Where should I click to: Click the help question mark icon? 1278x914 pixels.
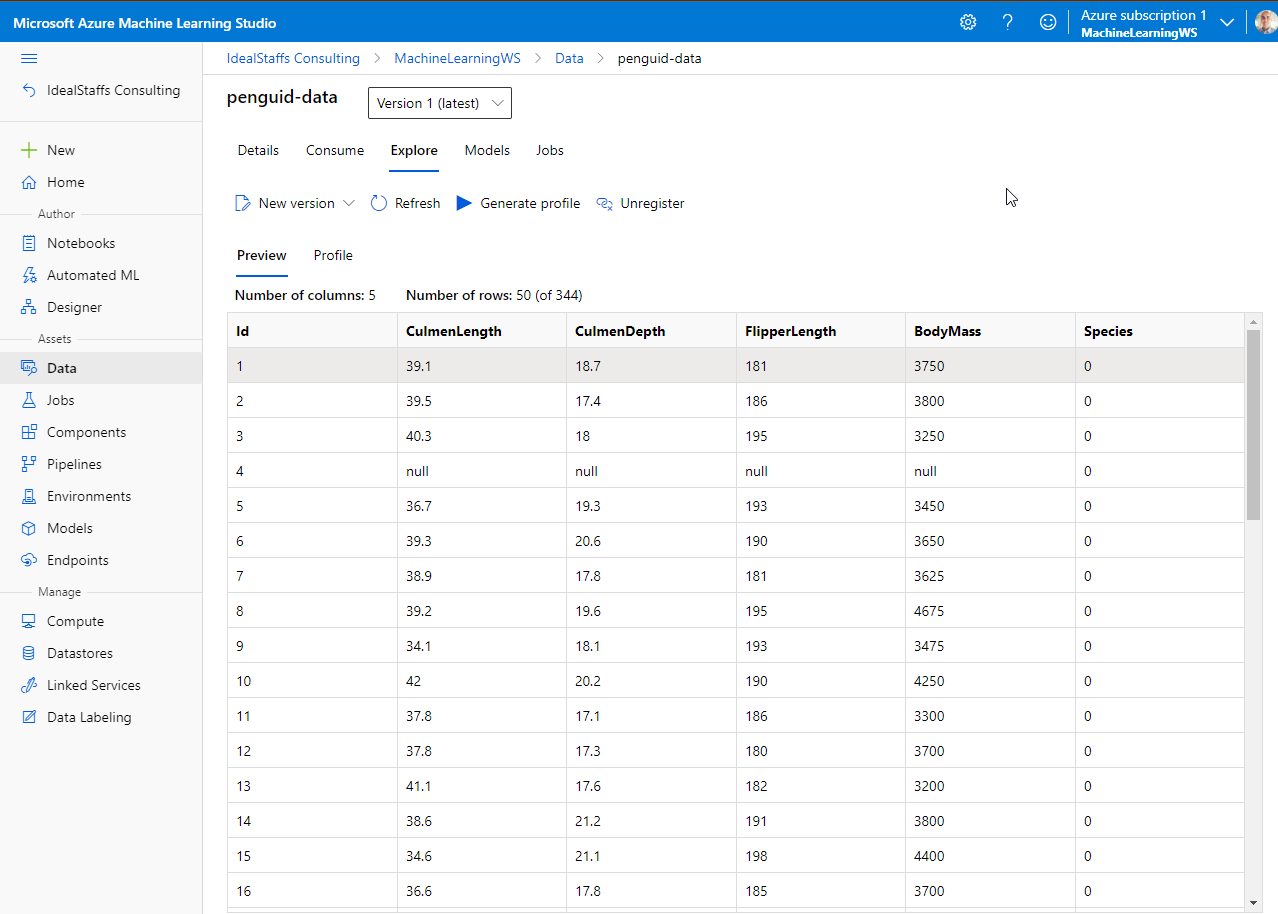point(1007,22)
